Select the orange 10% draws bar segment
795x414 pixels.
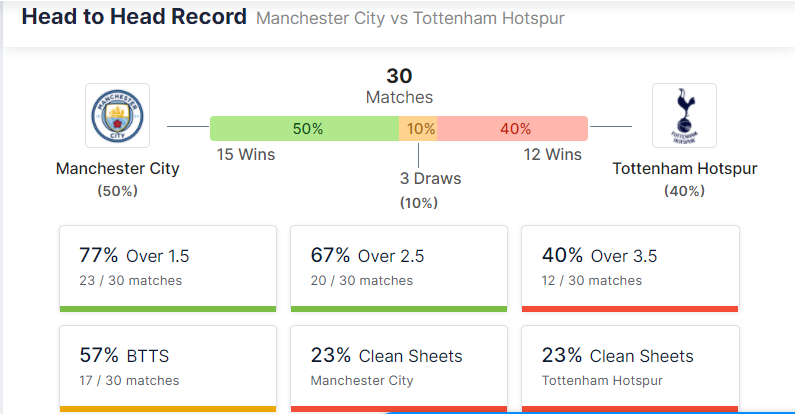[x=419, y=128]
